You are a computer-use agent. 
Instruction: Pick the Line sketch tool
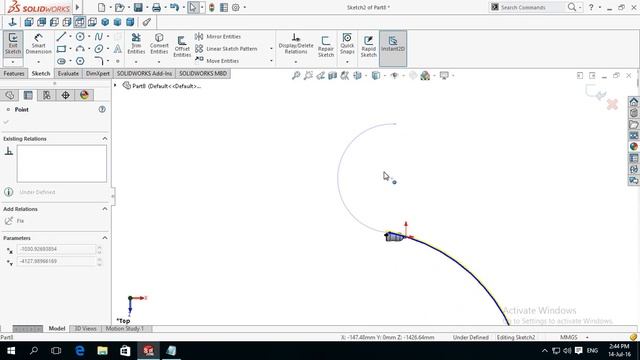[61, 37]
